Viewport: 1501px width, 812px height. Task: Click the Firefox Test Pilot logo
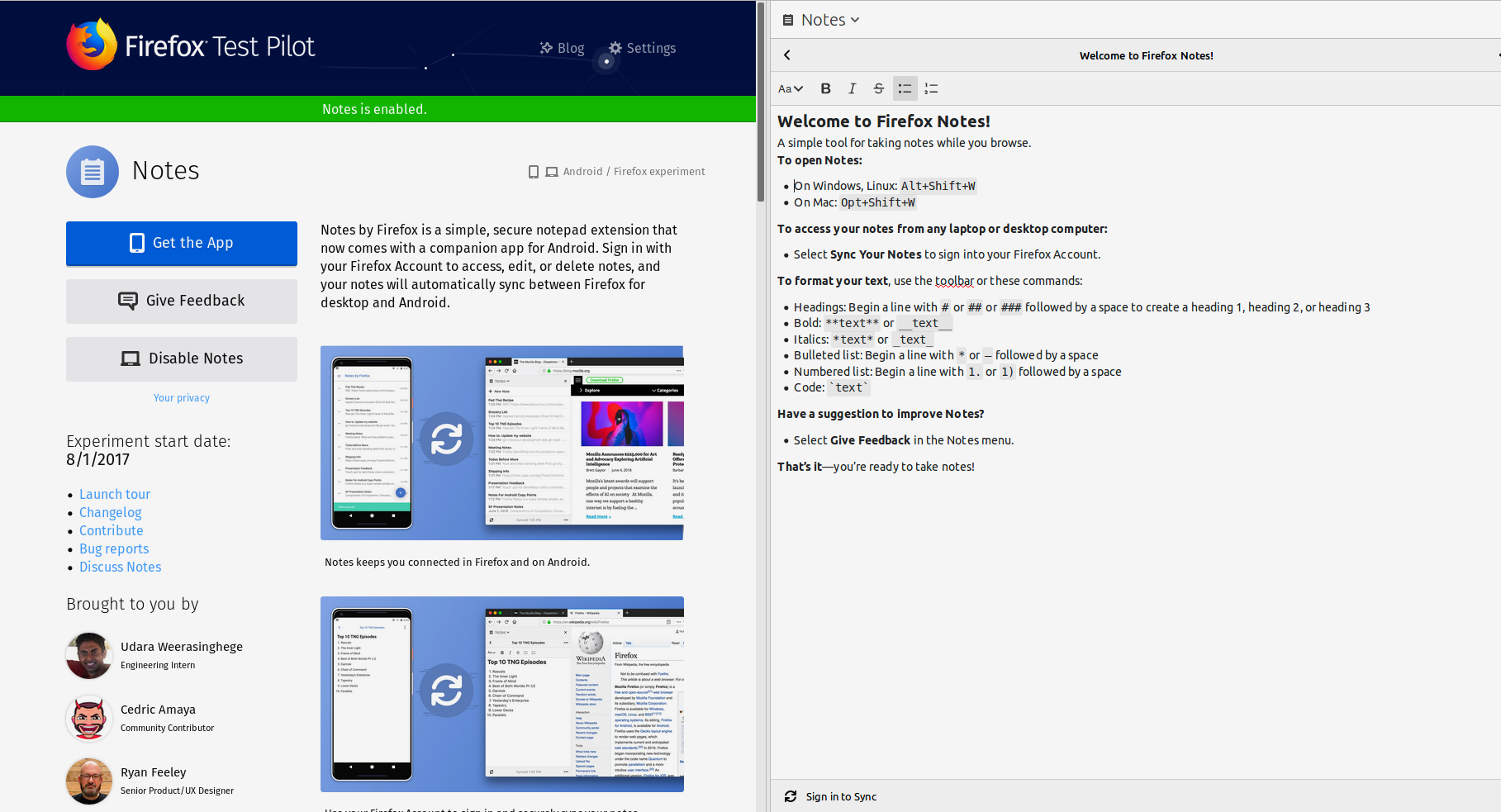tap(191, 45)
